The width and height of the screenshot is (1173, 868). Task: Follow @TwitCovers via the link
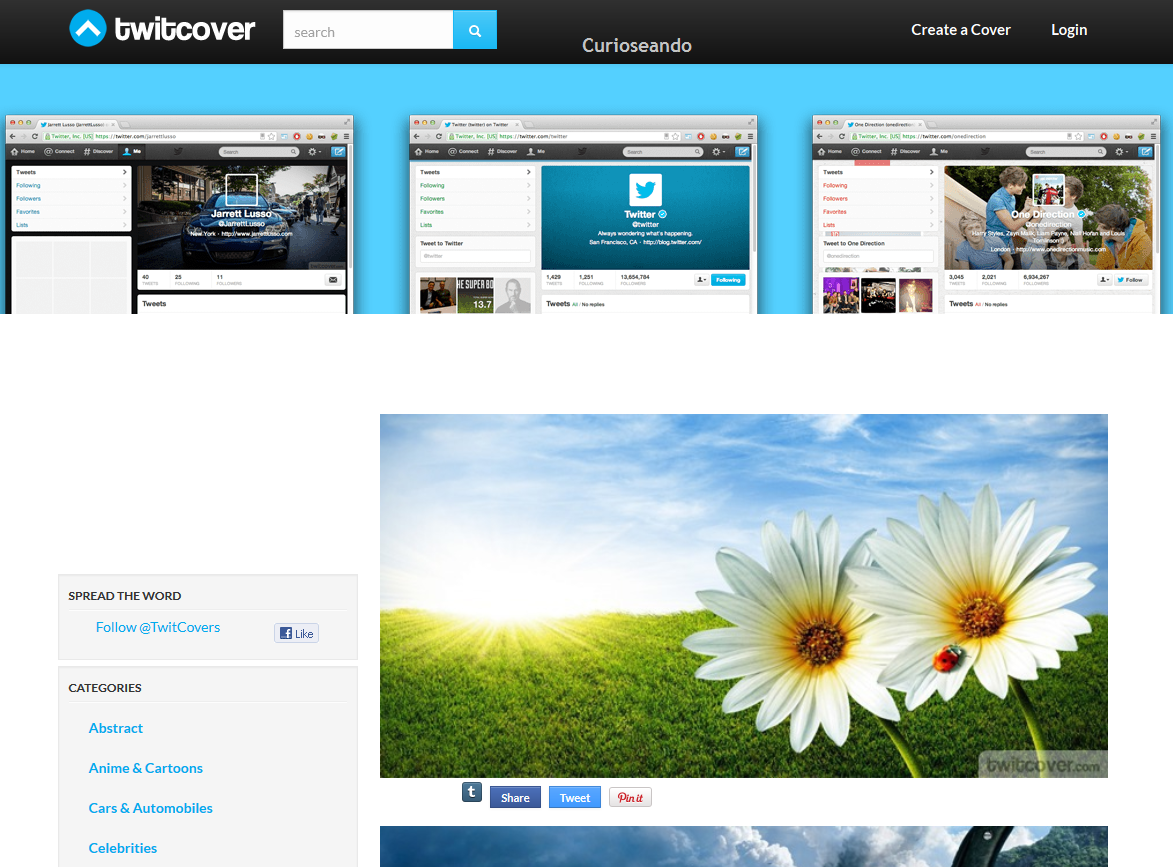(x=157, y=627)
